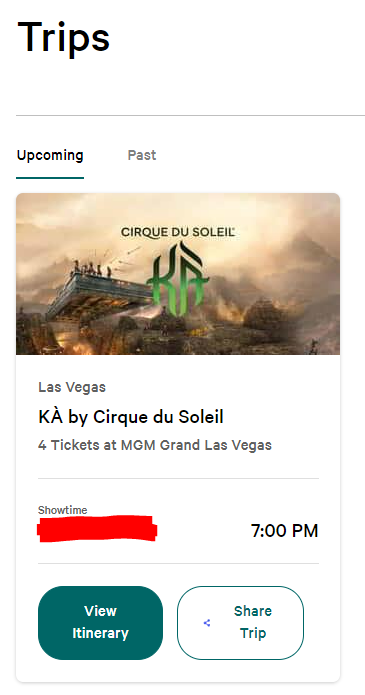Open the KÀ show banner image
The image size is (365, 695).
pyautogui.click(x=178, y=274)
